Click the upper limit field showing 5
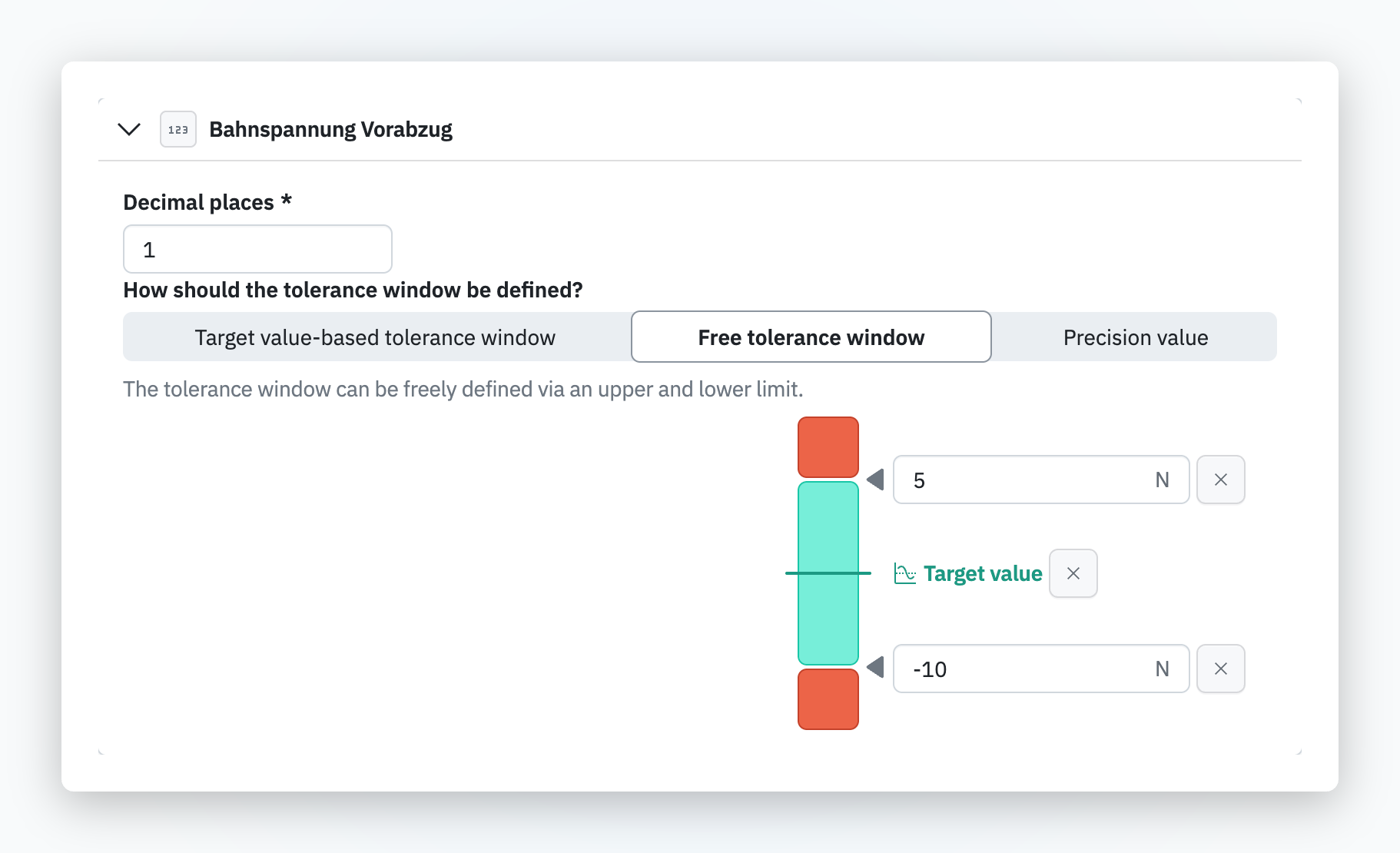 [1041, 480]
